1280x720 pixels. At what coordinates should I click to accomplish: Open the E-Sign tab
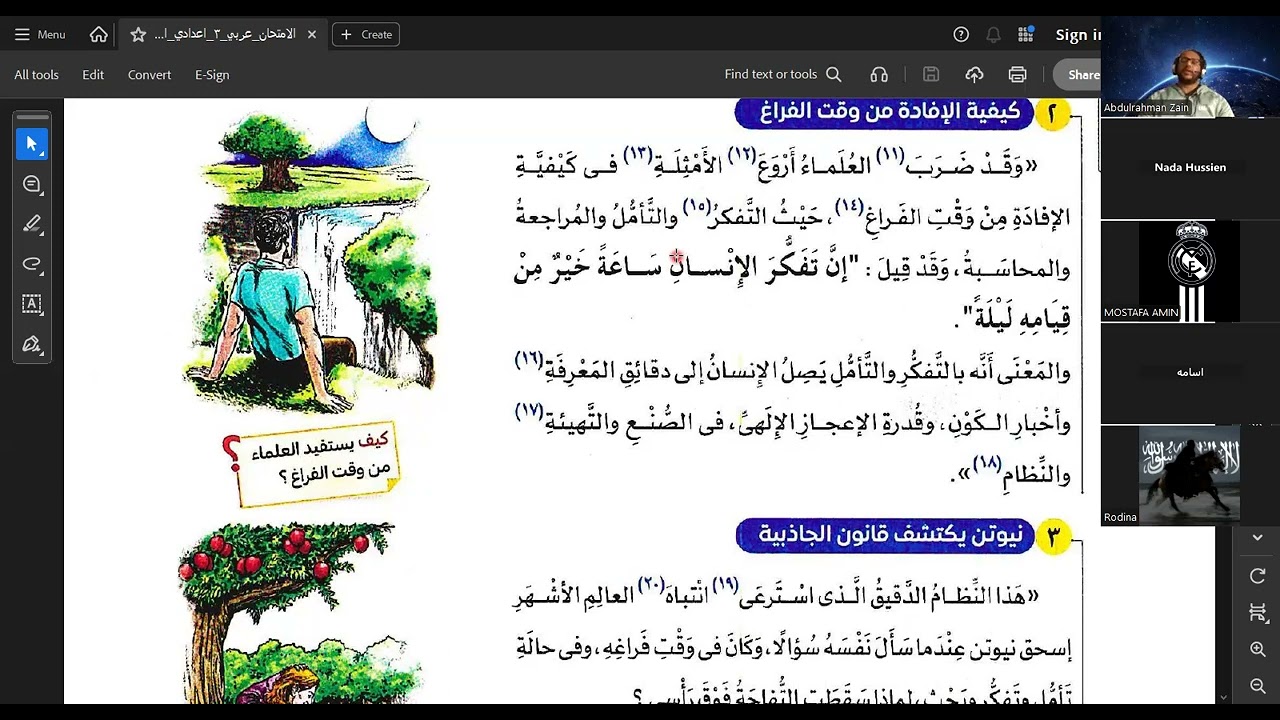pyautogui.click(x=212, y=75)
